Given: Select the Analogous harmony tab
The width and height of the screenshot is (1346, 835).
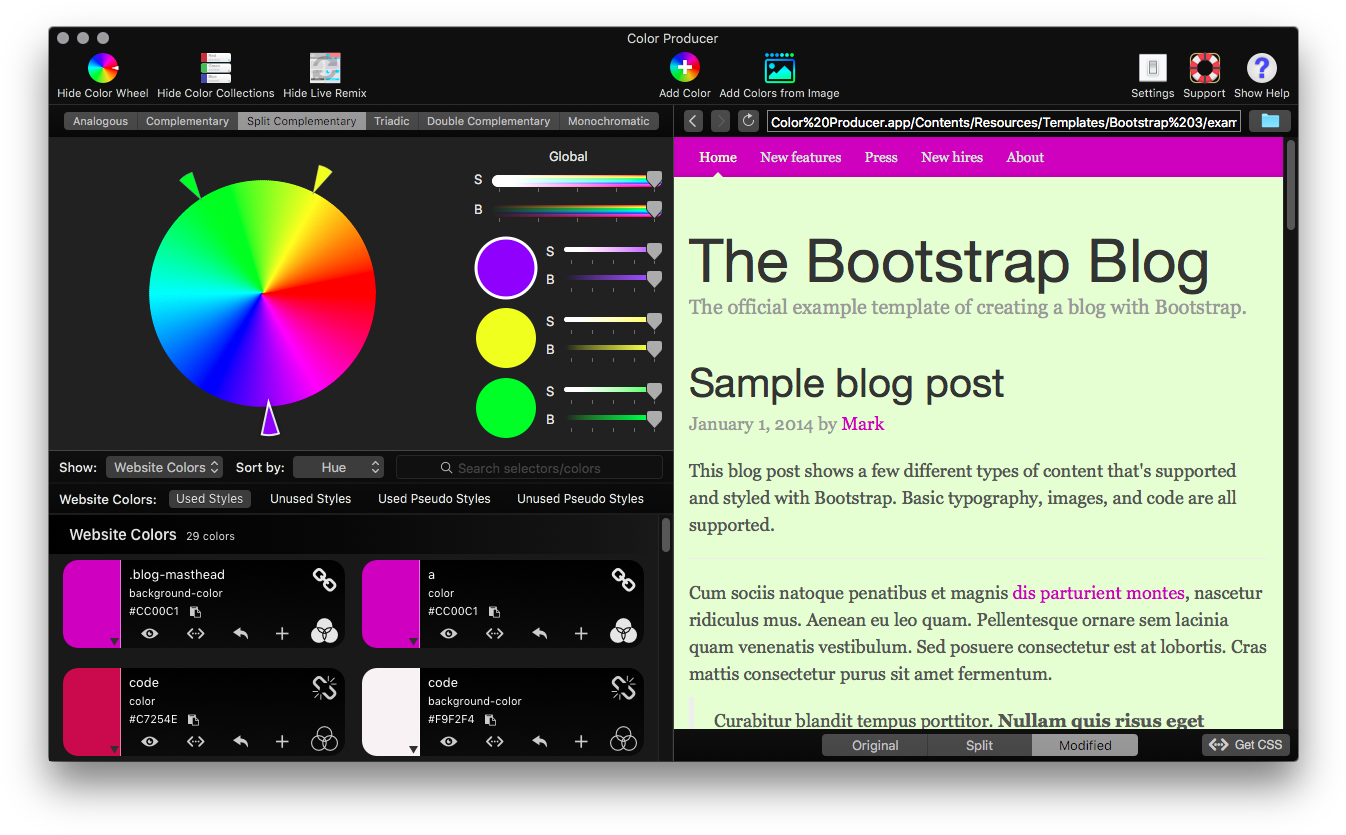Looking at the screenshot, I should (x=100, y=121).
